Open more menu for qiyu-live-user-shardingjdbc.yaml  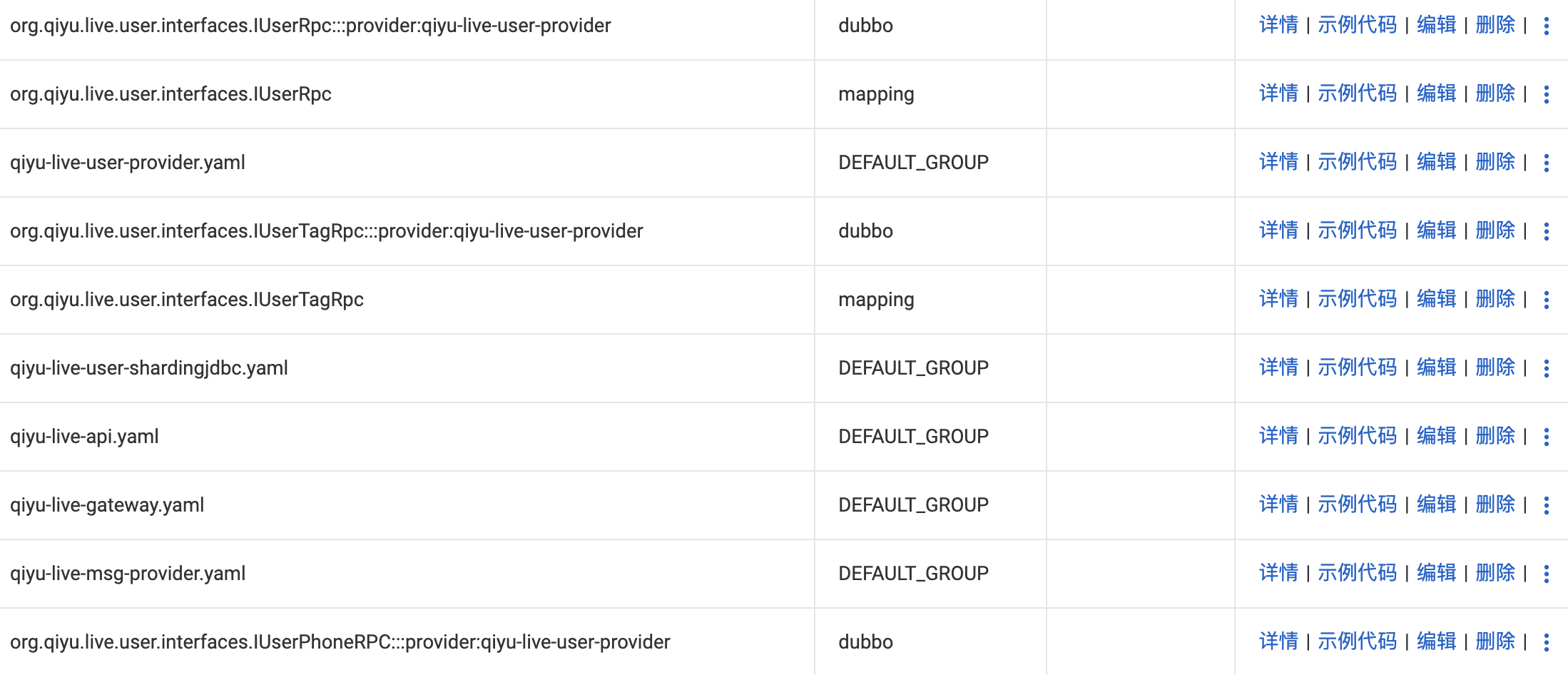(1546, 368)
